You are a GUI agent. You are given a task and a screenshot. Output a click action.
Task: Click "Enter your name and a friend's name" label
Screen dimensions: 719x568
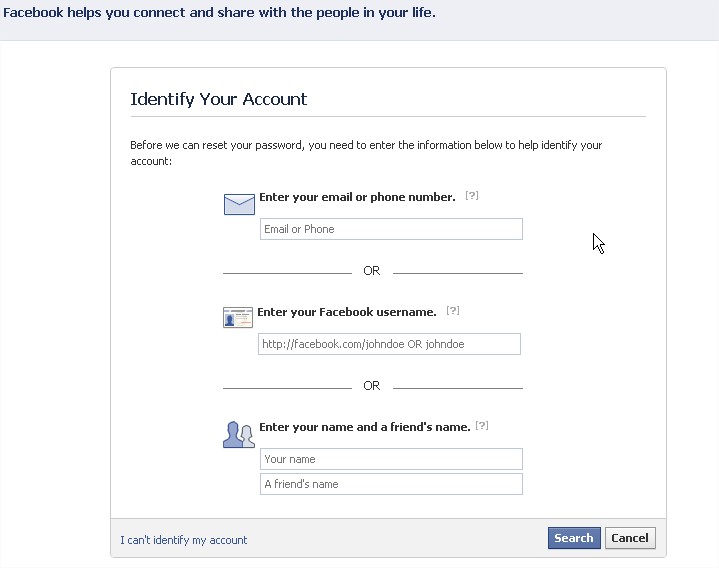[364, 427]
